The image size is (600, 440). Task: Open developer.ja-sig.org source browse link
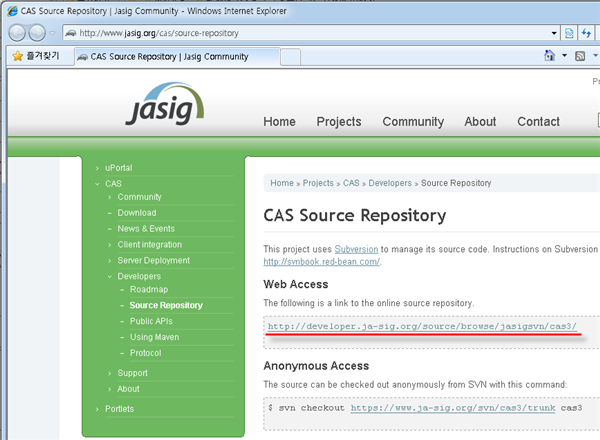(422, 326)
